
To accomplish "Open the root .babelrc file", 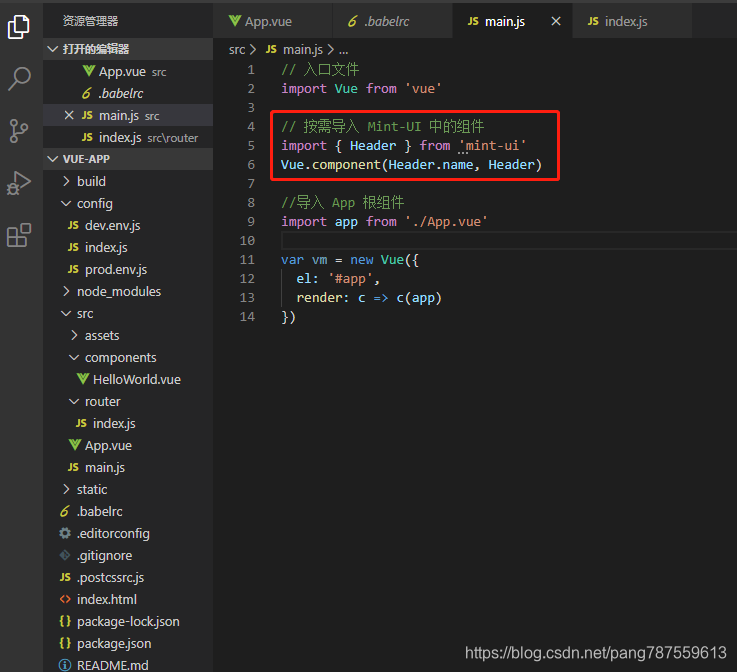I will pyautogui.click(x=128, y=511).
